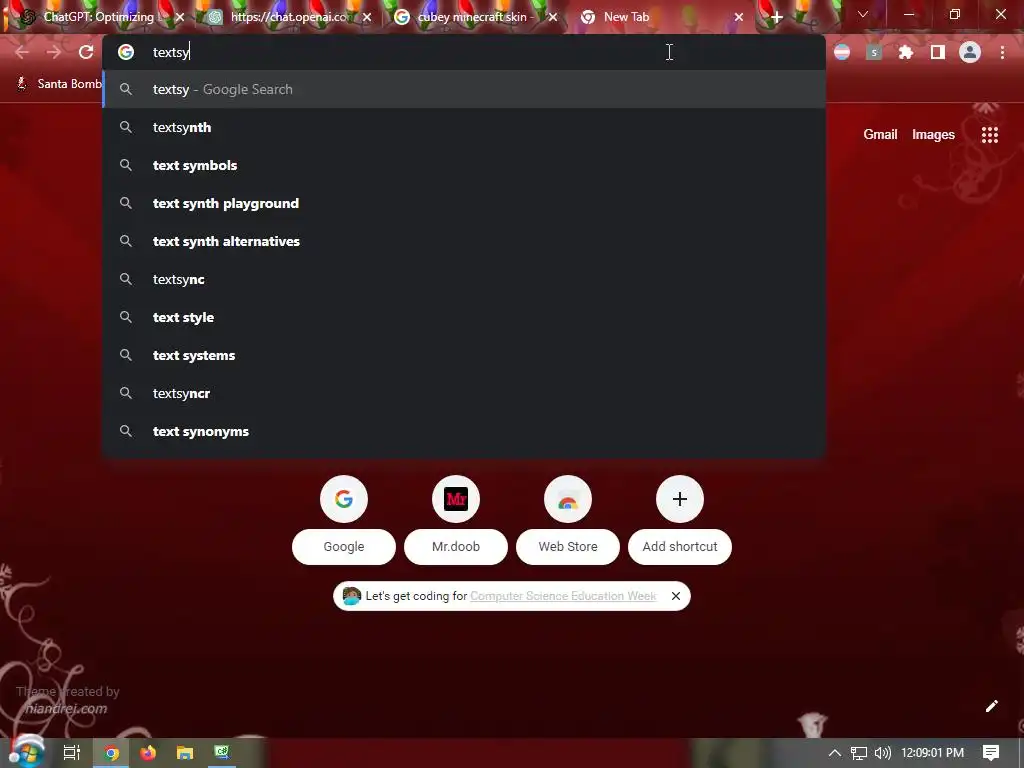Open the Images link

click(933, 135)
